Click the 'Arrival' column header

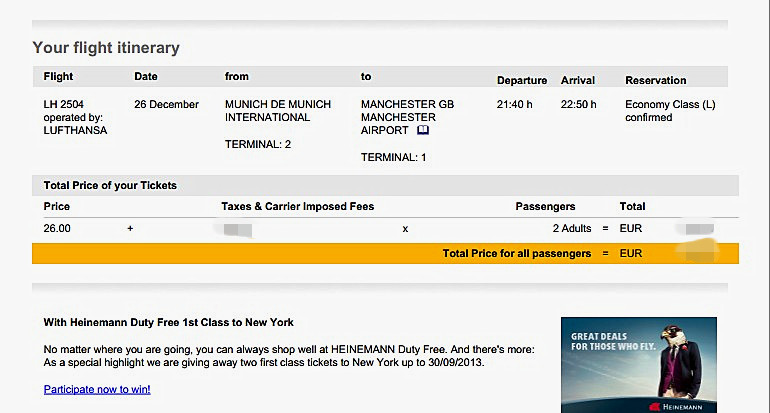pyautogui.click(x=578, y=80)
